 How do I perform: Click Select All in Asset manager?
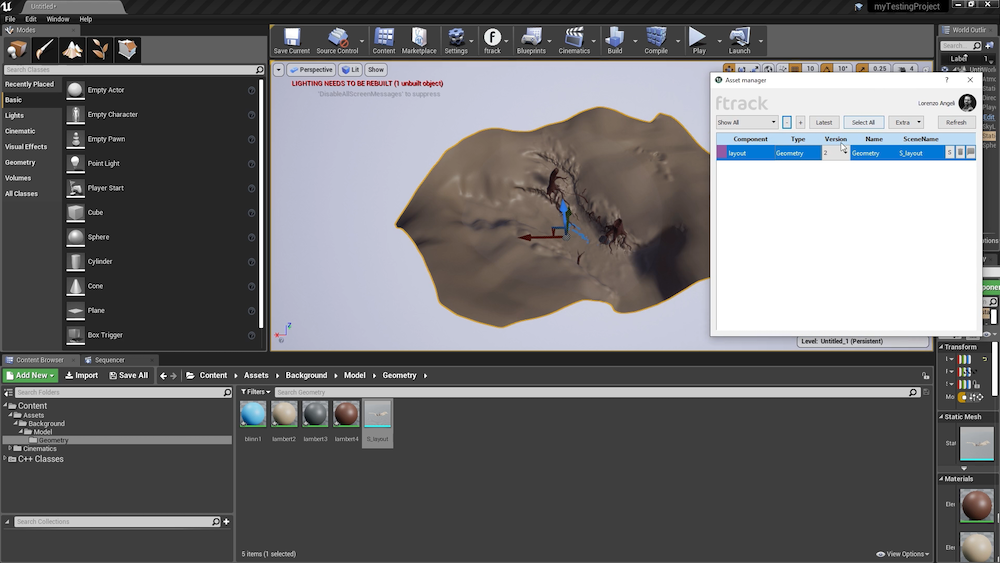pos(863,122)
